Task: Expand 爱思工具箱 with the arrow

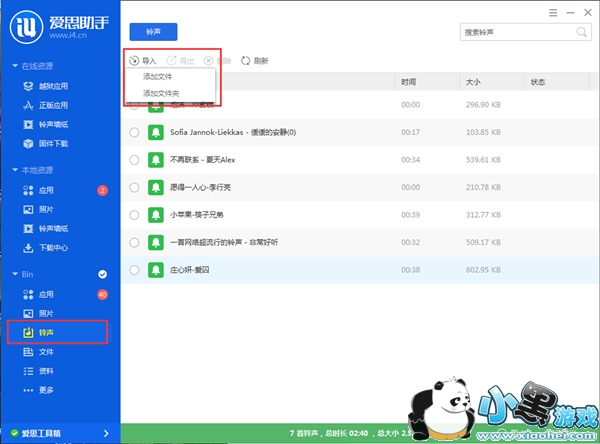Action: [x=106, y=433]
